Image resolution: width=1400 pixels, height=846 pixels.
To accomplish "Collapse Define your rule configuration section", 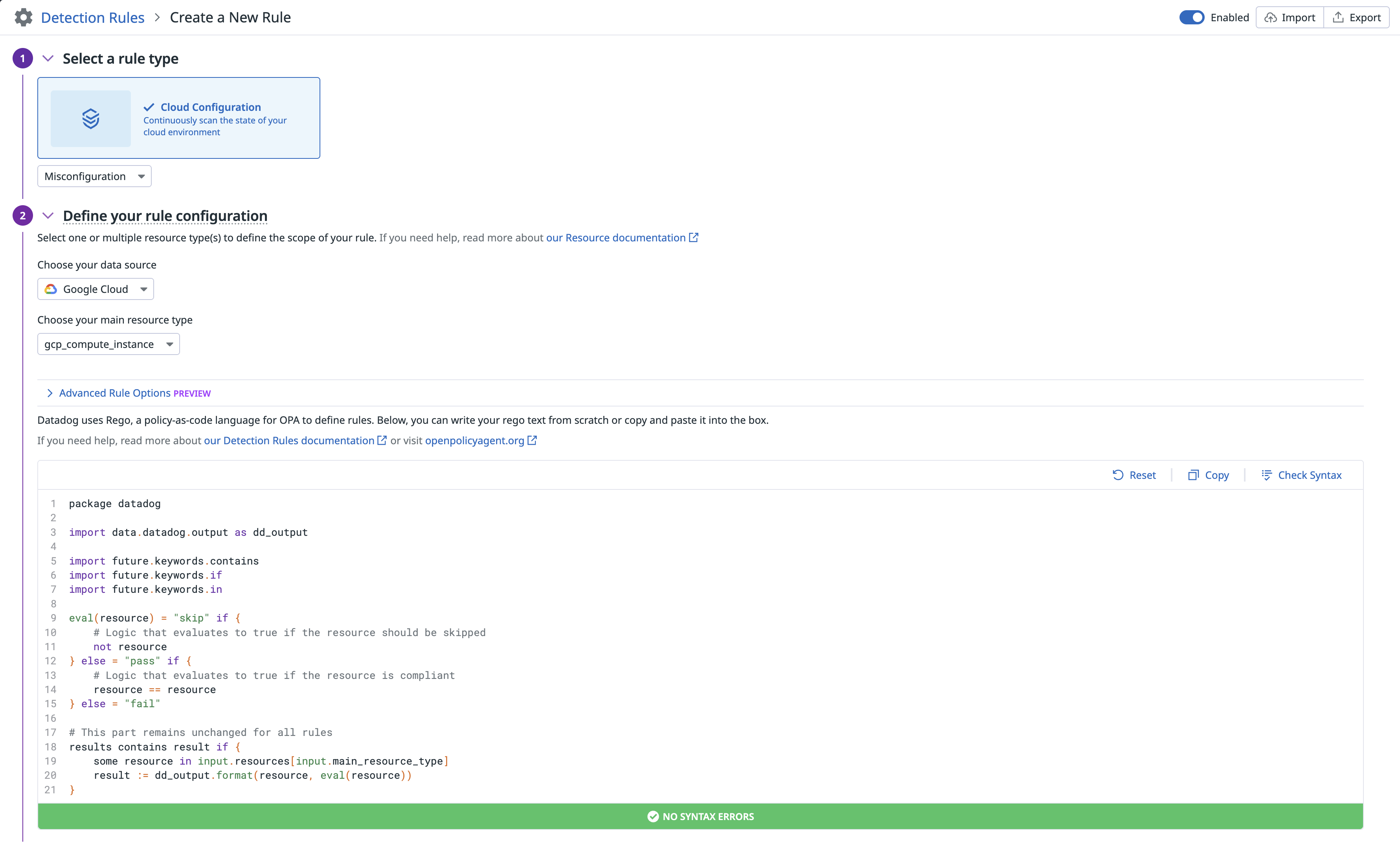I will (48, 216).
